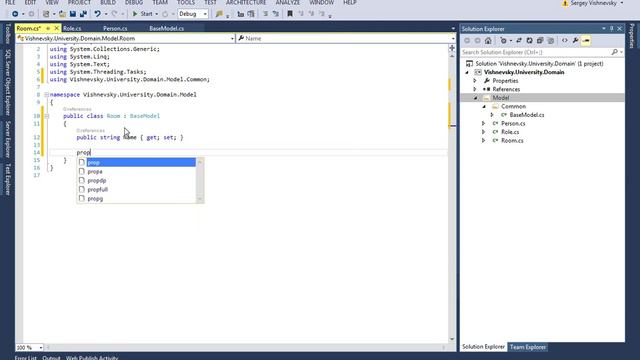Click the Solution Explorer Home icon
Viewport: 640px width, 360px height.
(488, 40)
